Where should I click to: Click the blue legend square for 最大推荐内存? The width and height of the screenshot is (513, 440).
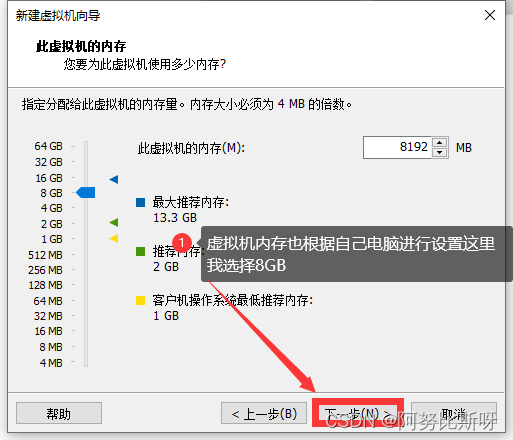140,202
